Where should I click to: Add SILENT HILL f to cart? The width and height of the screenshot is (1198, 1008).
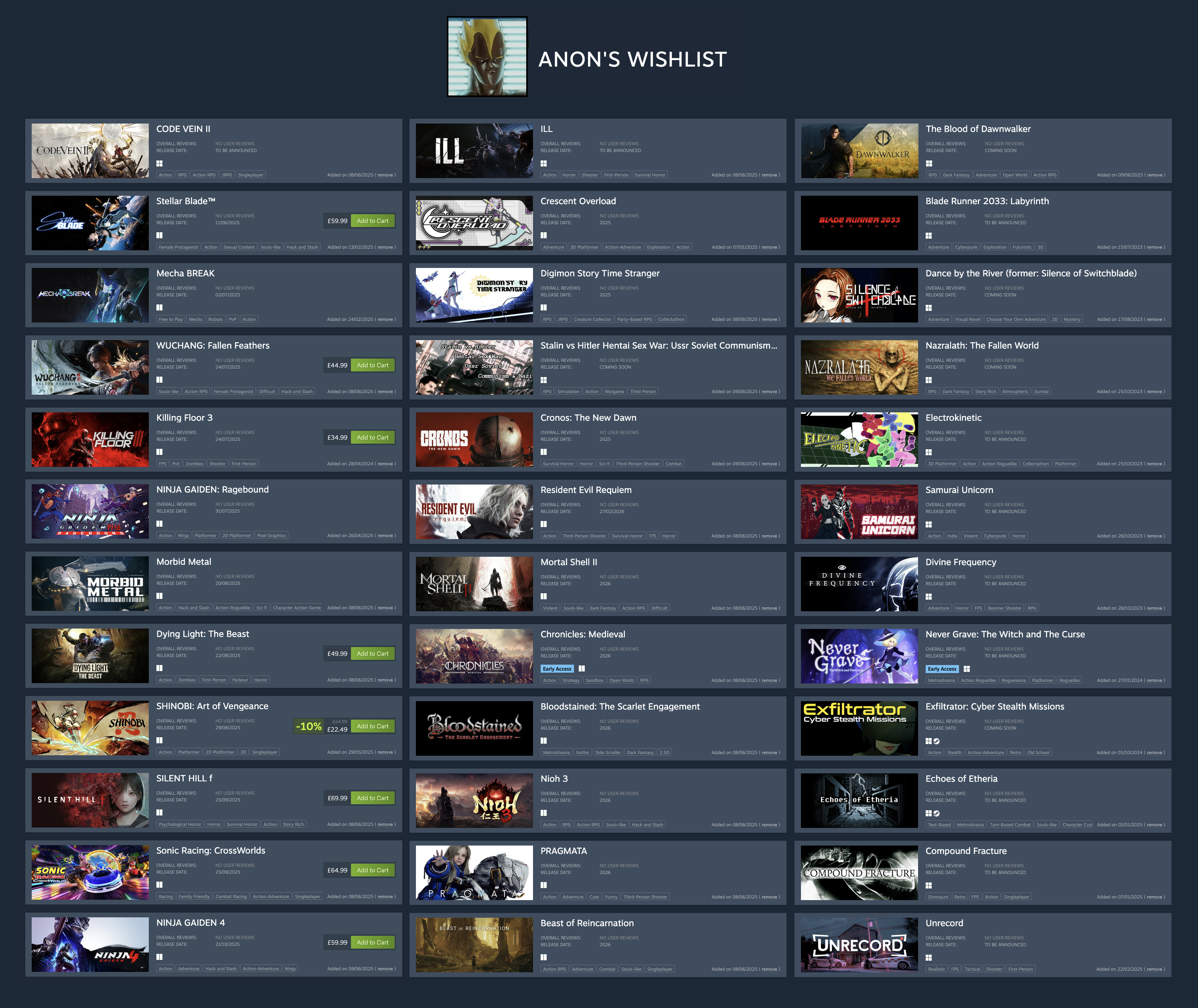(x=373, y=798)
